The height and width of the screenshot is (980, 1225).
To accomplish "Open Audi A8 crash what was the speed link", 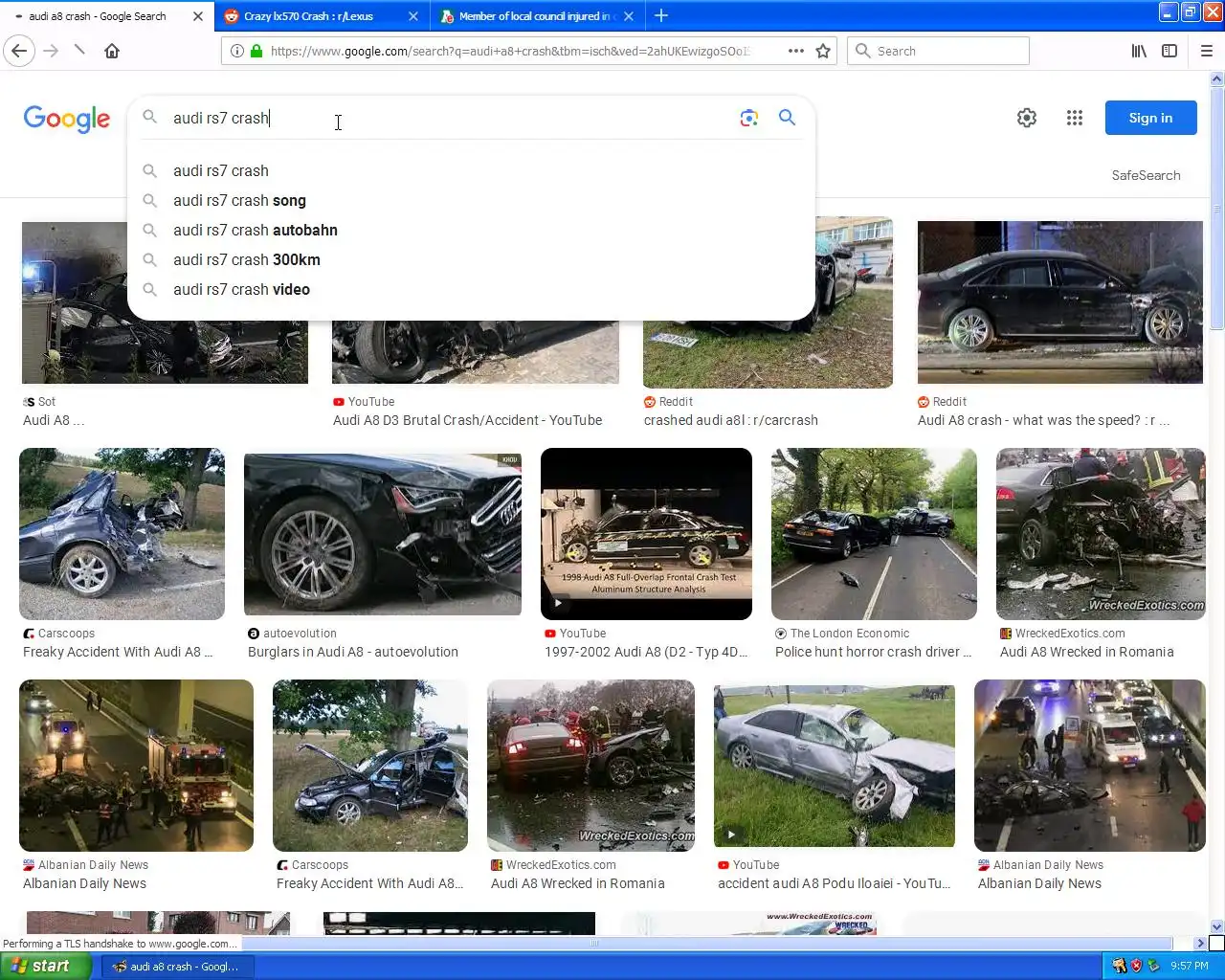I will 1043,420.
